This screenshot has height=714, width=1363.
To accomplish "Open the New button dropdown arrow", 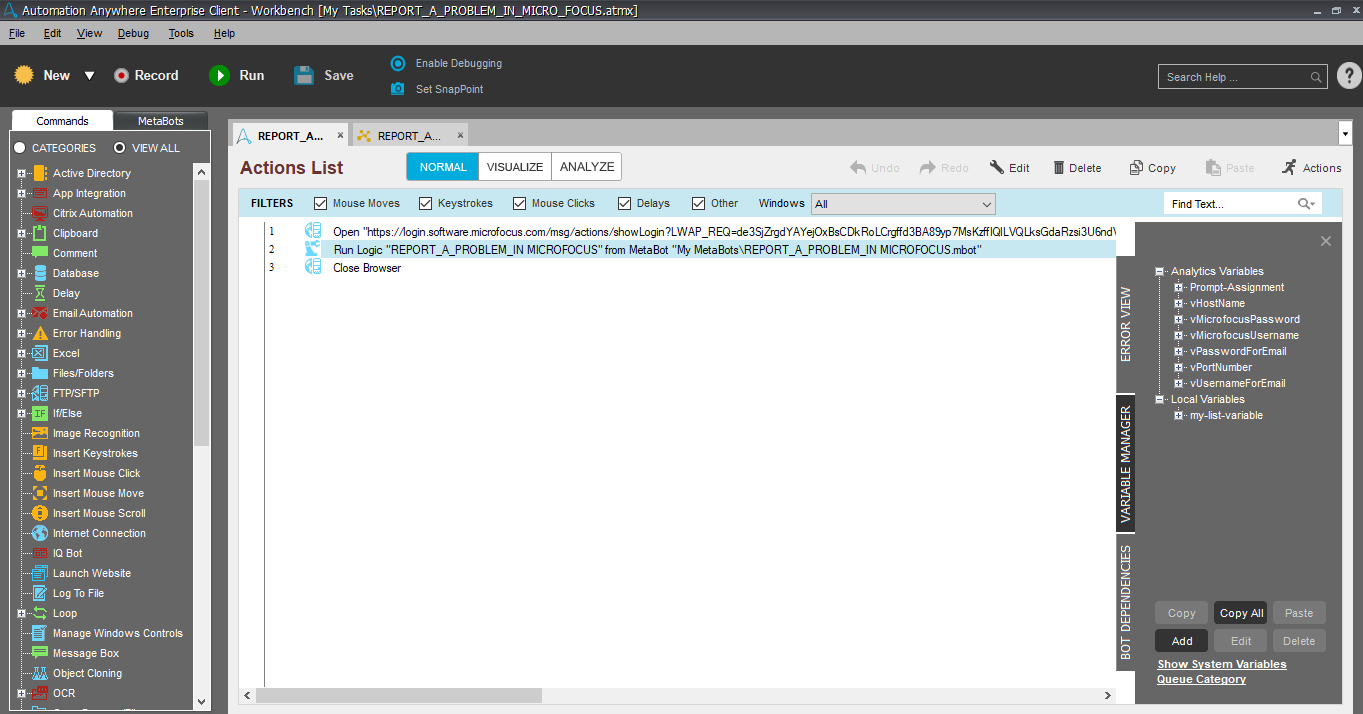I will click(89, 76).
